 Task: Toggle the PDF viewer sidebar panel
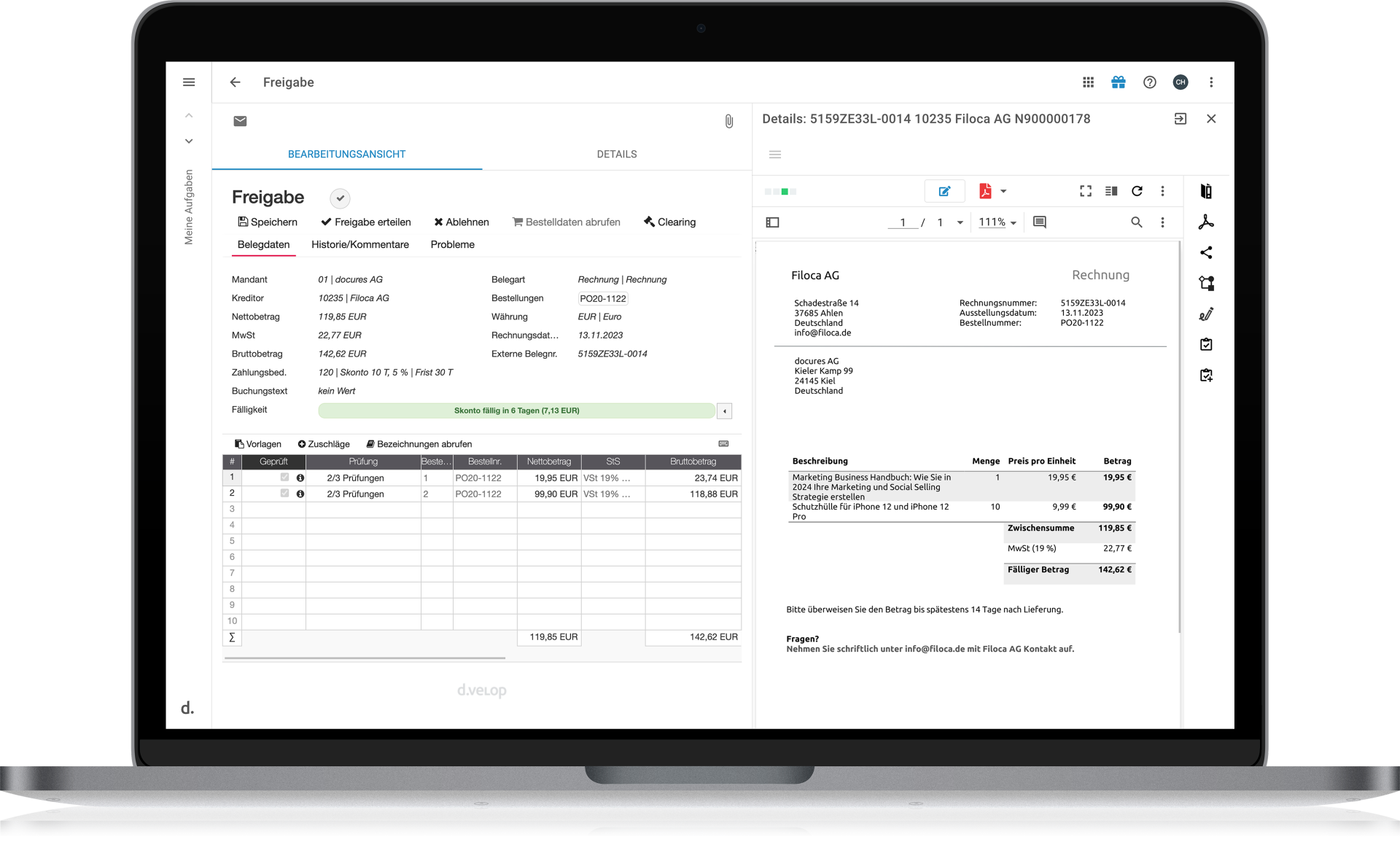[x=773, y=222]
